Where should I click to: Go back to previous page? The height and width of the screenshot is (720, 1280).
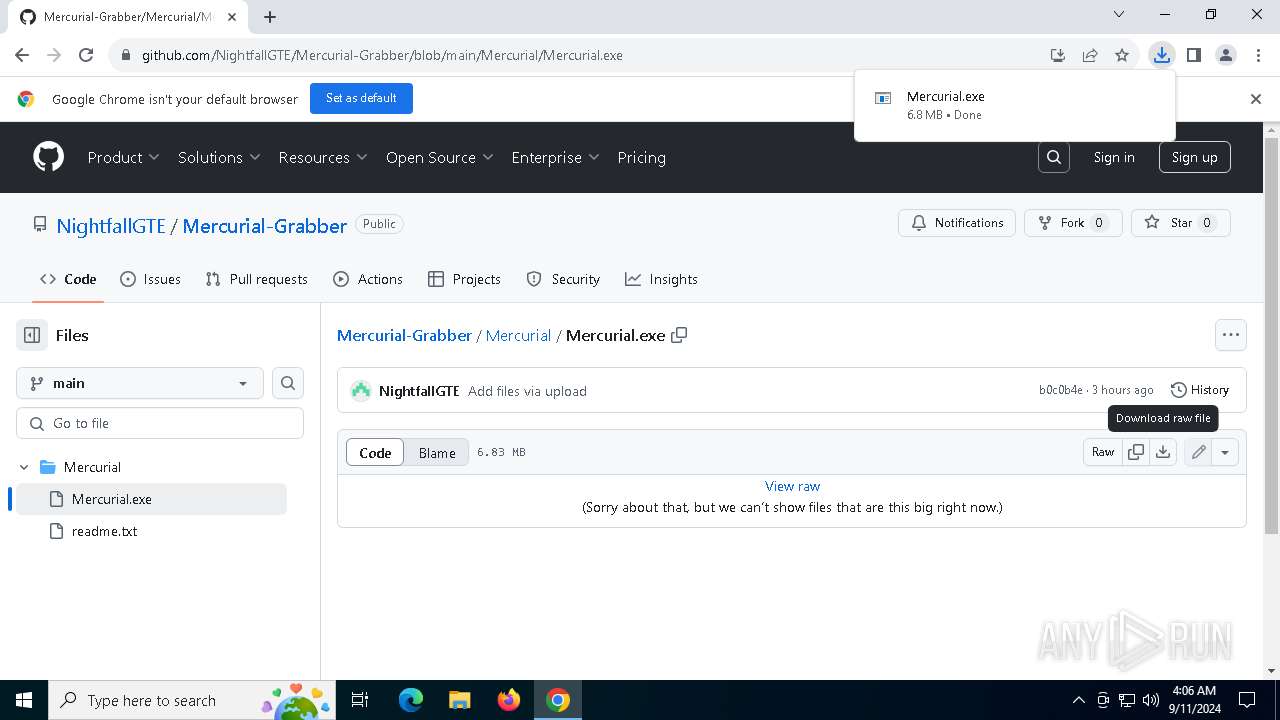(x=22, y=55)
